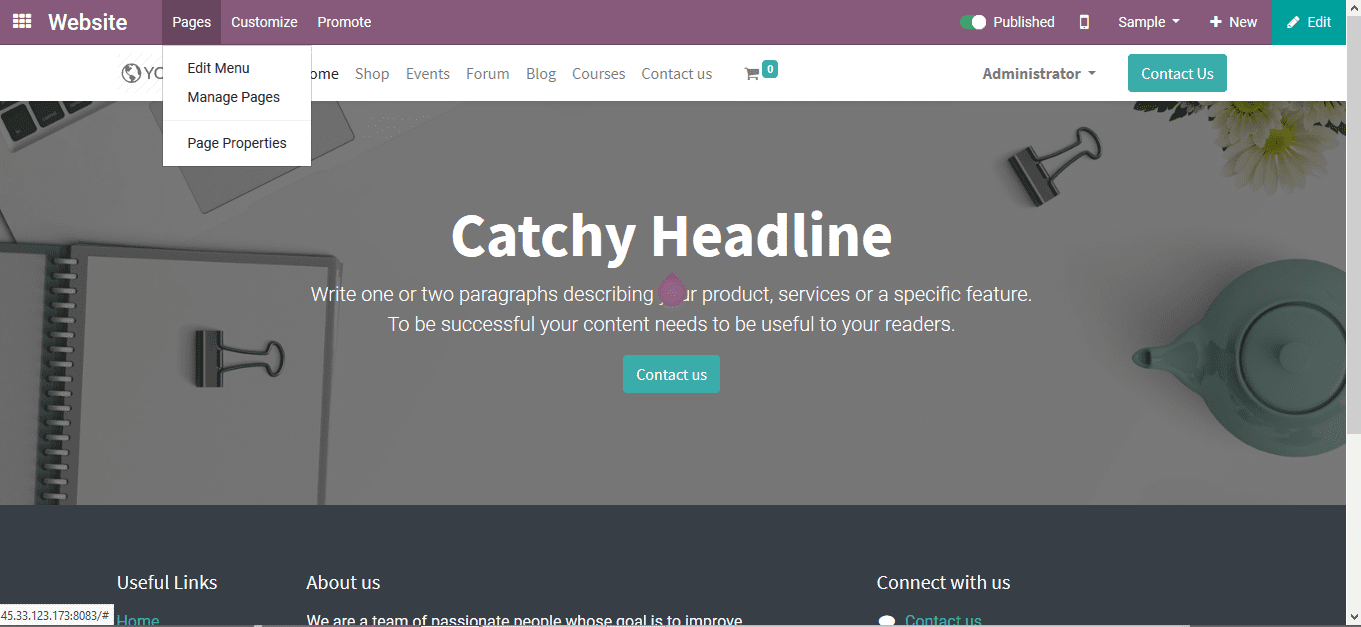Click the Edit pencil button
Image resolution: width=1361 pixels, height=627 pixels.
(1308, 21)
